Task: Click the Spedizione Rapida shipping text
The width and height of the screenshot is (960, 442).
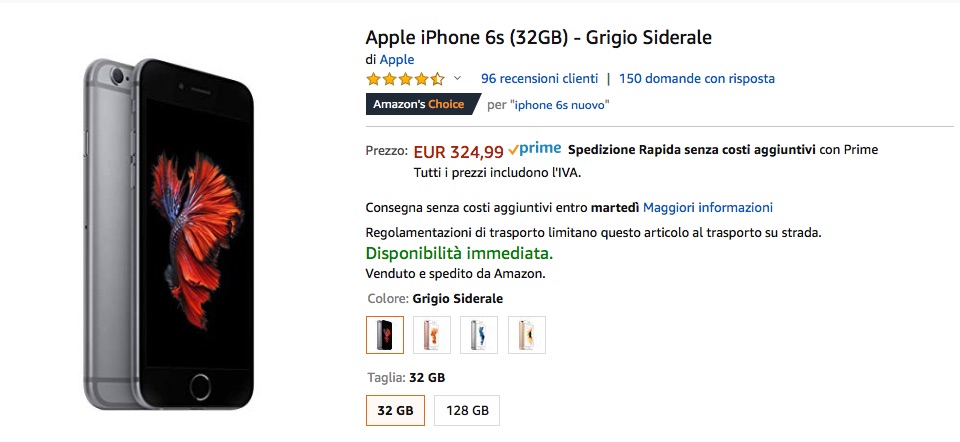Action: [691, 150]
